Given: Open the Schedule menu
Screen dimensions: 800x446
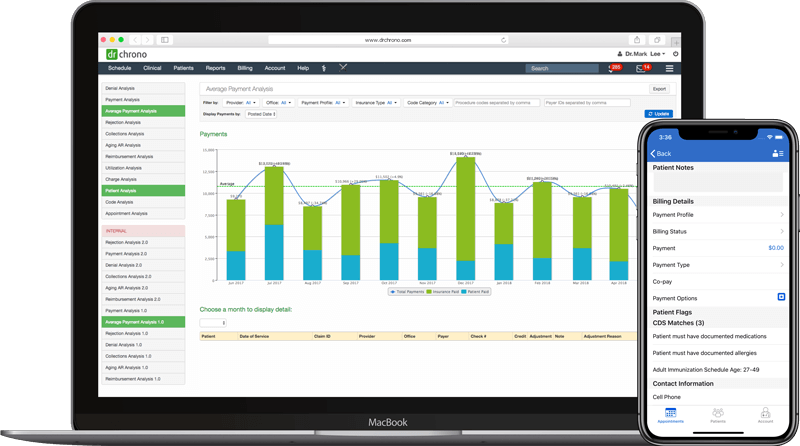Looking at the screenshot, I should click(x=119, y=68).
